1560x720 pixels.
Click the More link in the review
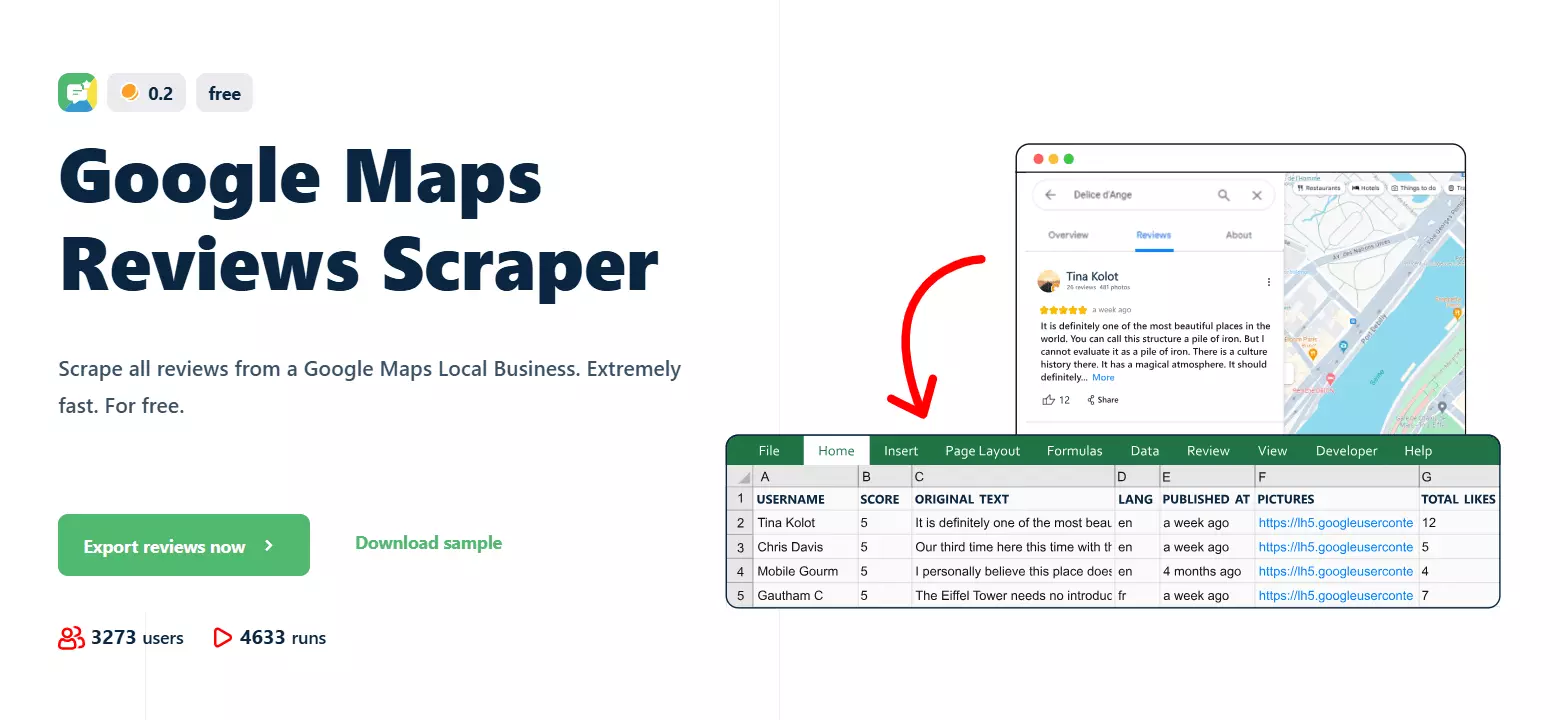pyautogui.click(x=1103, y=377)
